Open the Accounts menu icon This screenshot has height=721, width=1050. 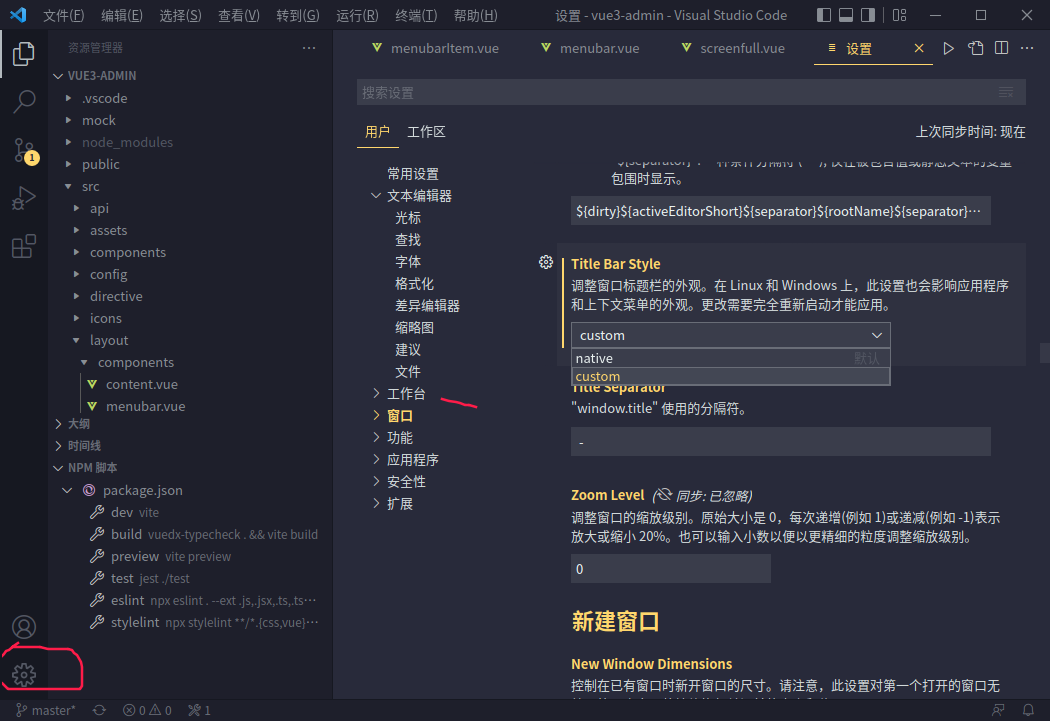pos(23,627)
